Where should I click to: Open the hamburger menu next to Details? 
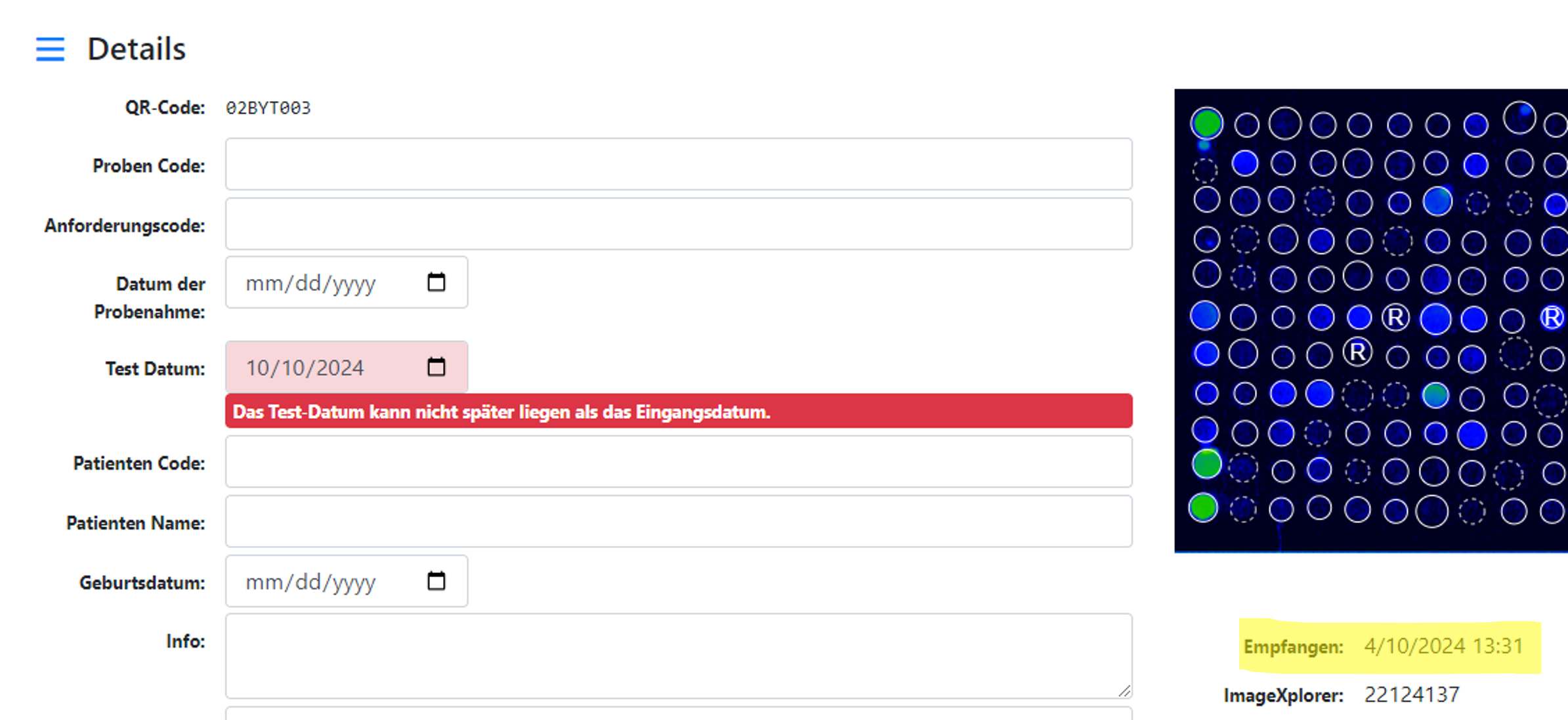50,49
